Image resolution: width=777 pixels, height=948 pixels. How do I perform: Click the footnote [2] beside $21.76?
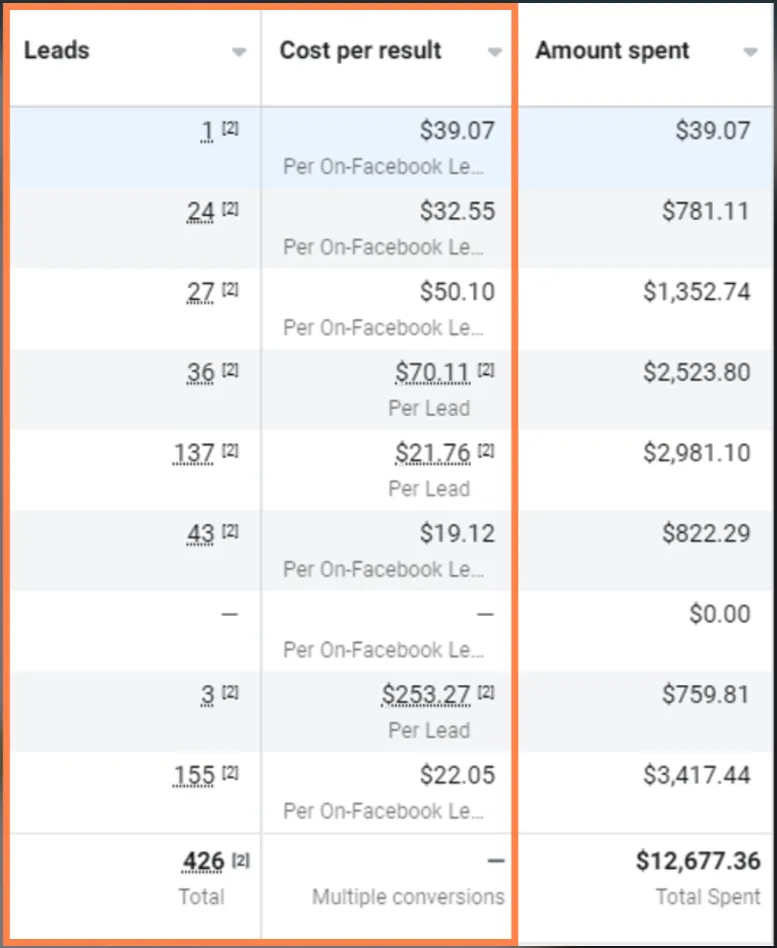pos(486,450)
